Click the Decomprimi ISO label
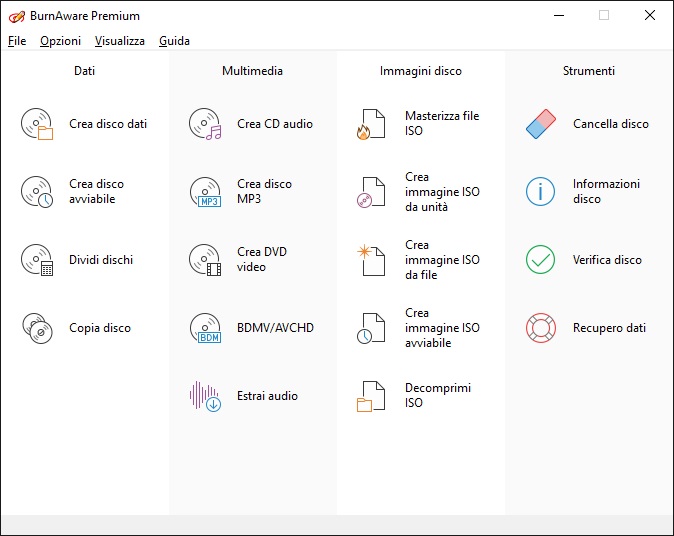 coord(438,396)
